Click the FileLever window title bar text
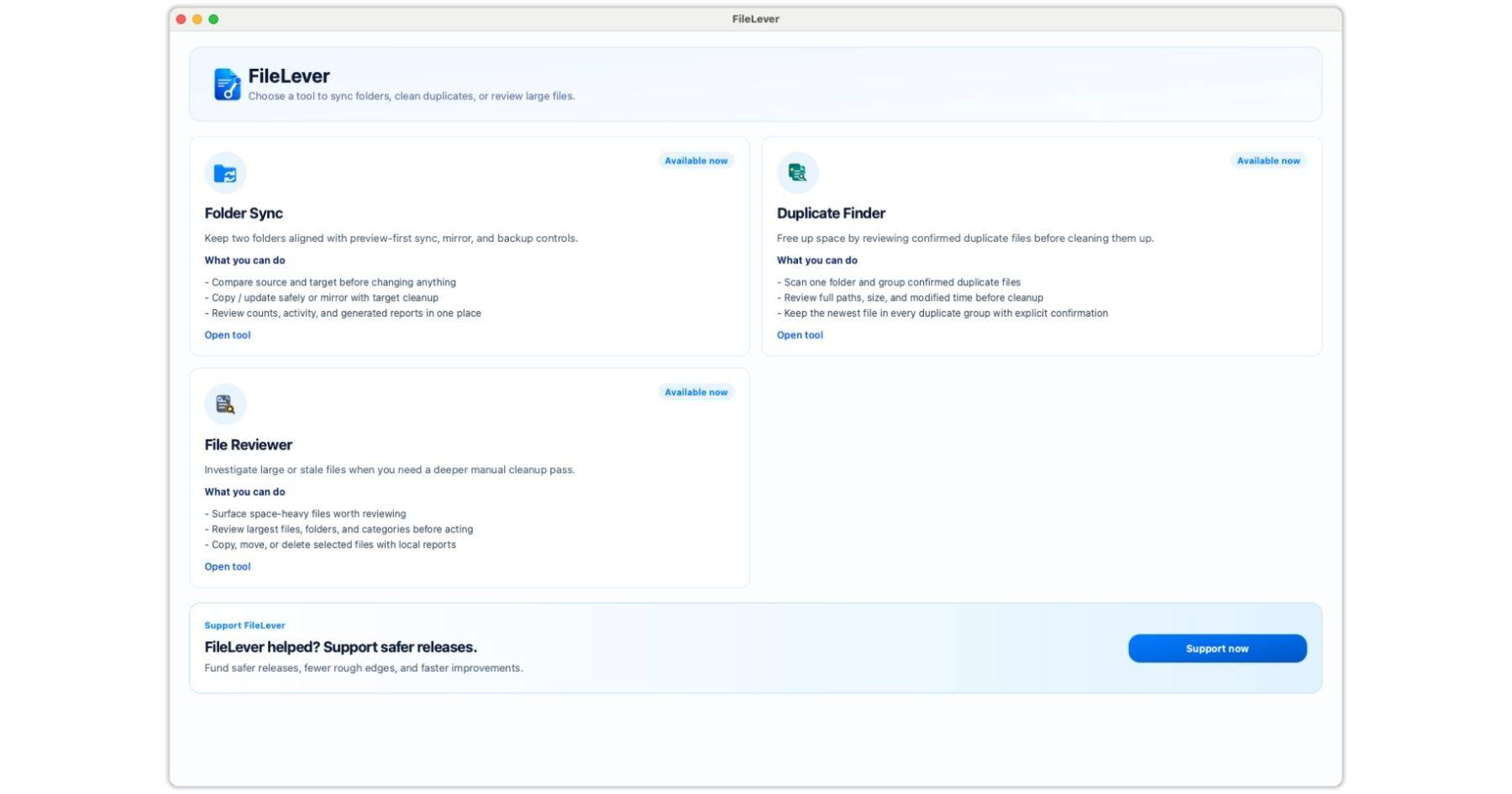 [x=755, y=19]
